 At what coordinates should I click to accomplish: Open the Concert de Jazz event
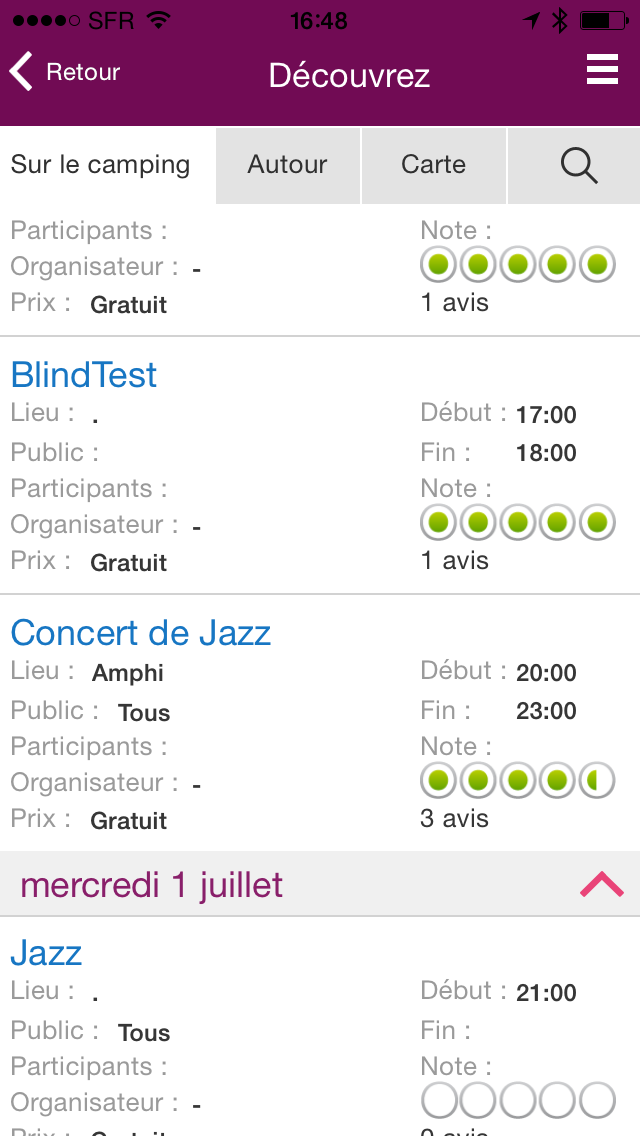coord(141,633)
